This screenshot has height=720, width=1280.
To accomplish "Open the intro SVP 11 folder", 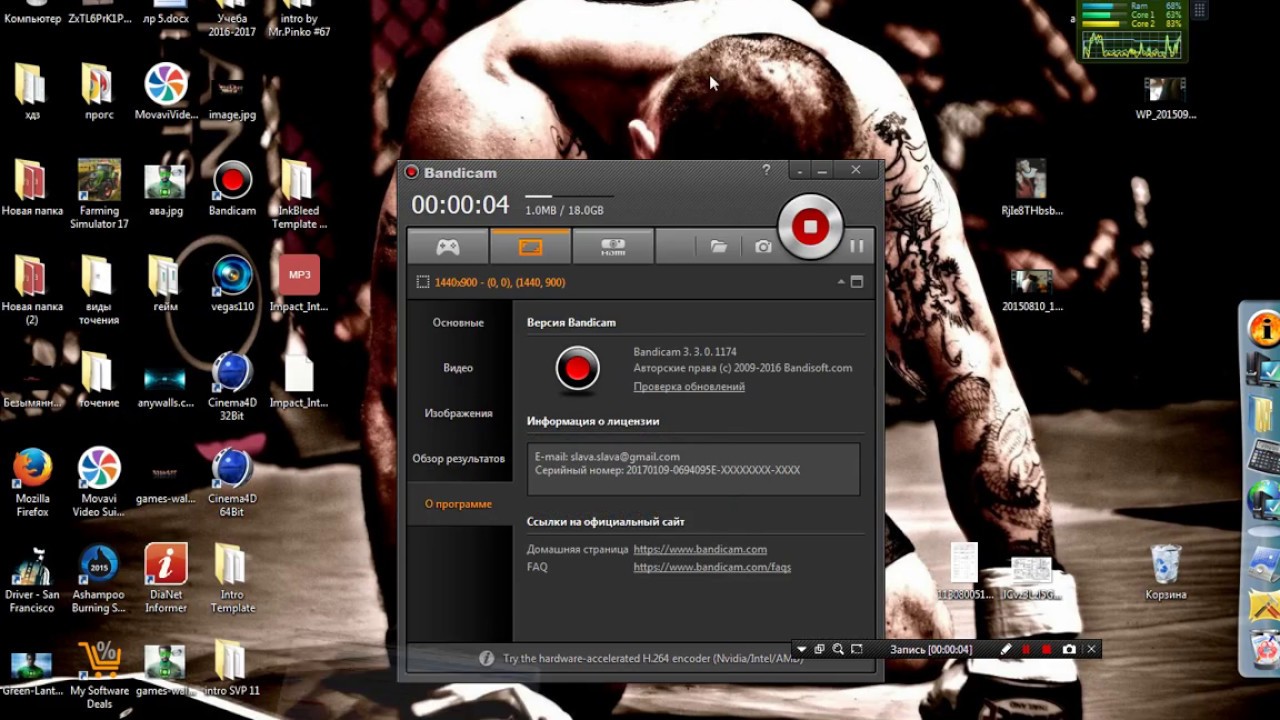I will click(x=232, y=668).
